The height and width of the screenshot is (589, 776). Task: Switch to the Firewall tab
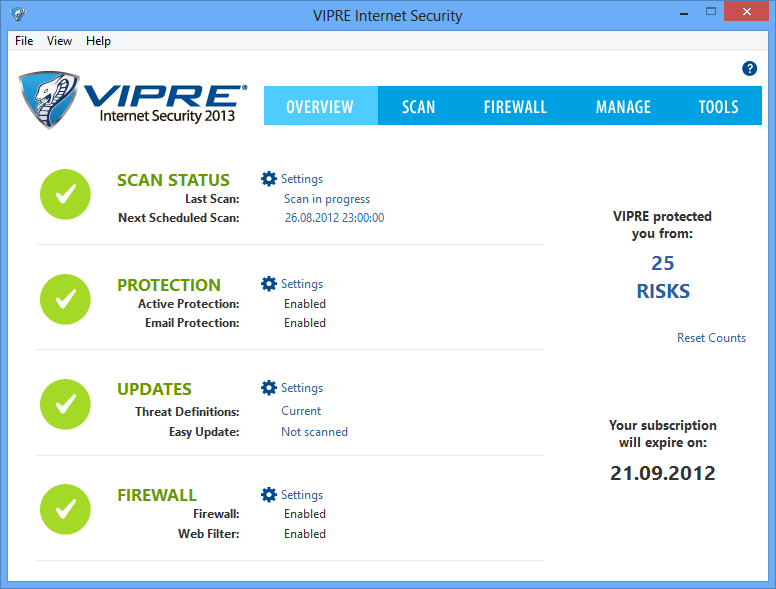coord(515,106)
